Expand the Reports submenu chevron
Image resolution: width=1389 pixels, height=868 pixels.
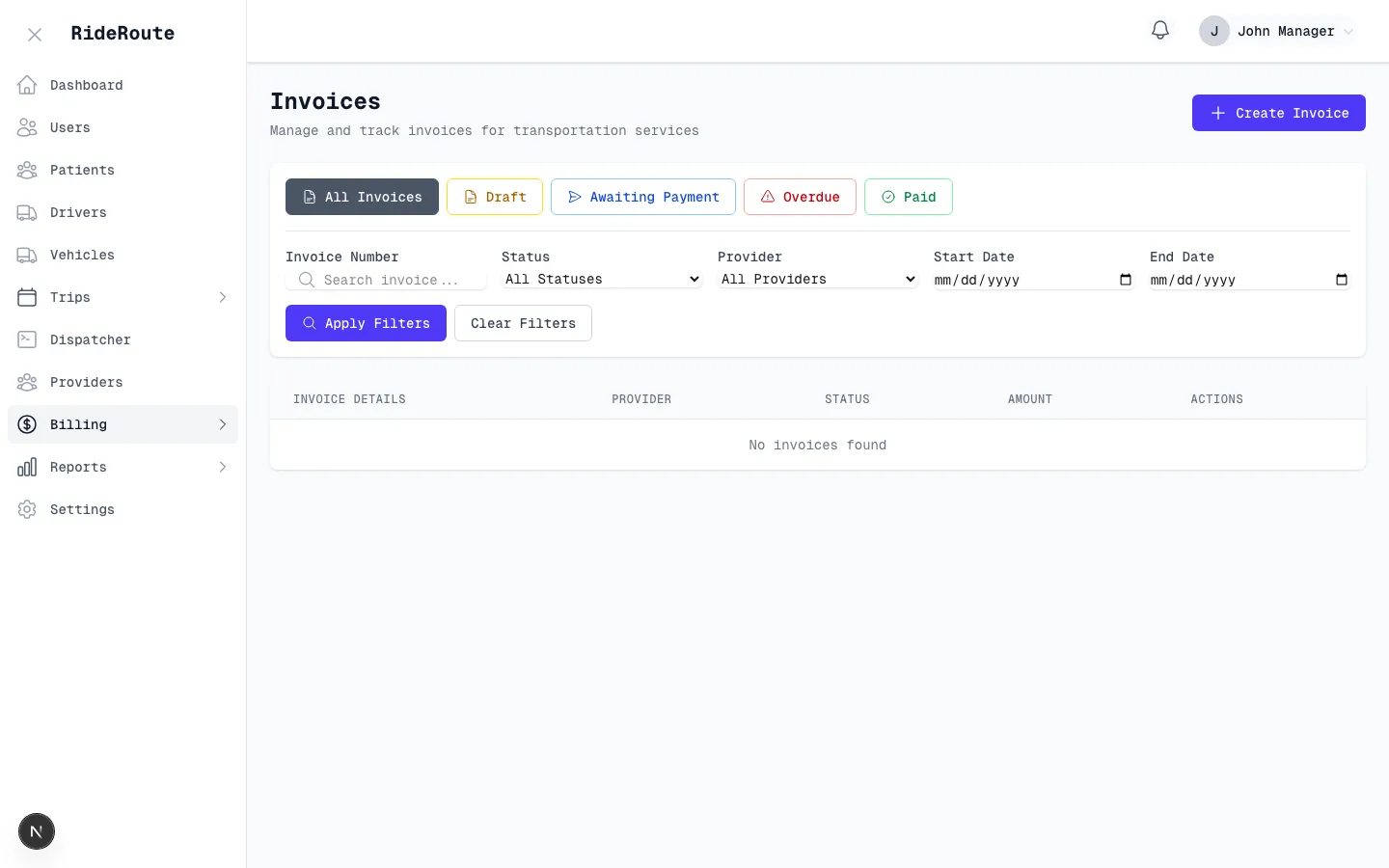223,467
